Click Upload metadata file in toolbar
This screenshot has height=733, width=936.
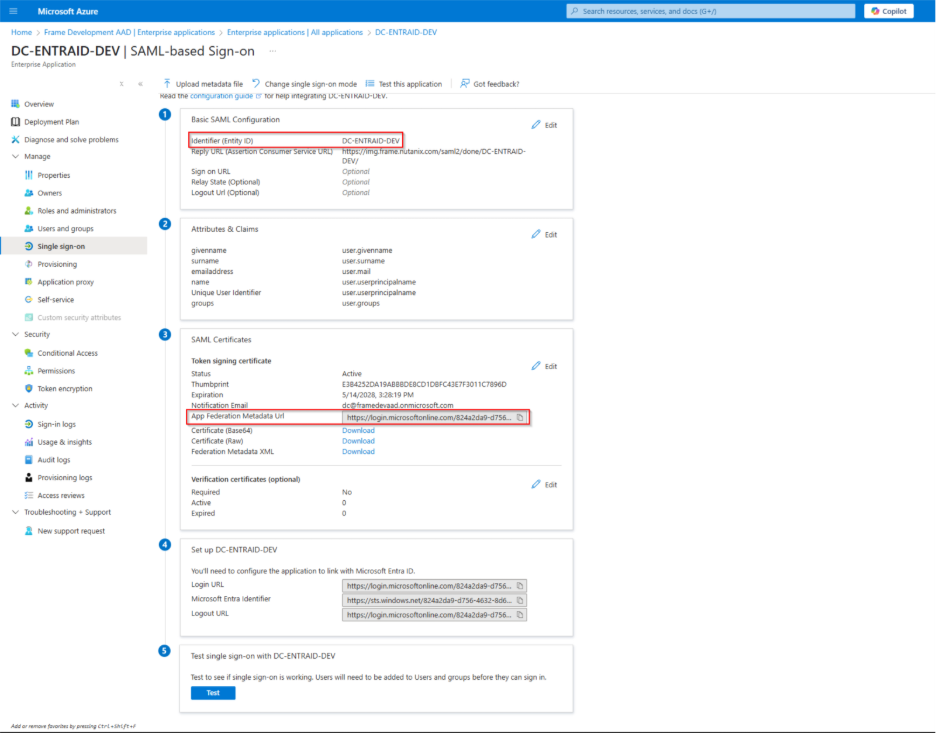coord(203,84)
